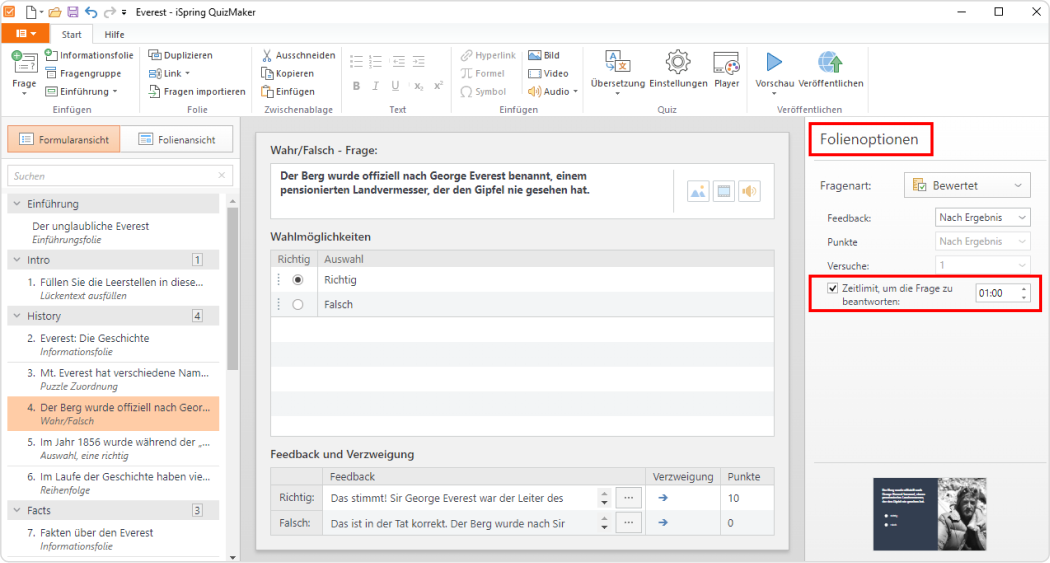Apply superscript formatting
This screenshot has width=1050, height=563.
pyautogui.click(x=439, y=86)
